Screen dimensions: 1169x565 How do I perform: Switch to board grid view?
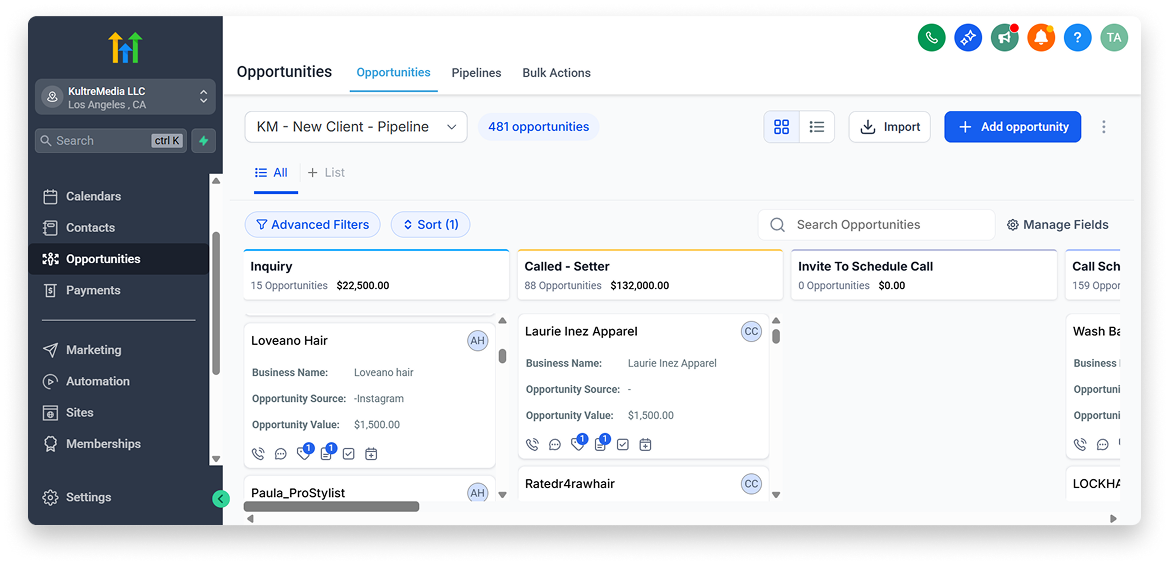click(782, 127)
